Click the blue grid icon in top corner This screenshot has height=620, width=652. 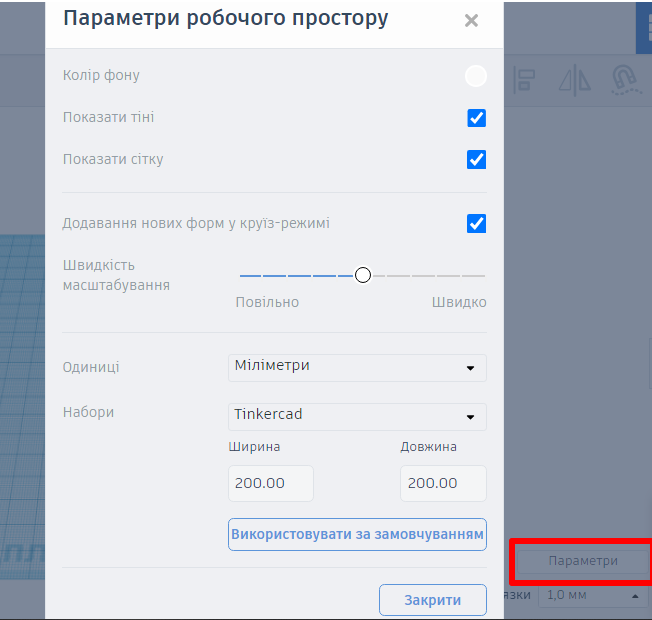click(x=643, y=27)
